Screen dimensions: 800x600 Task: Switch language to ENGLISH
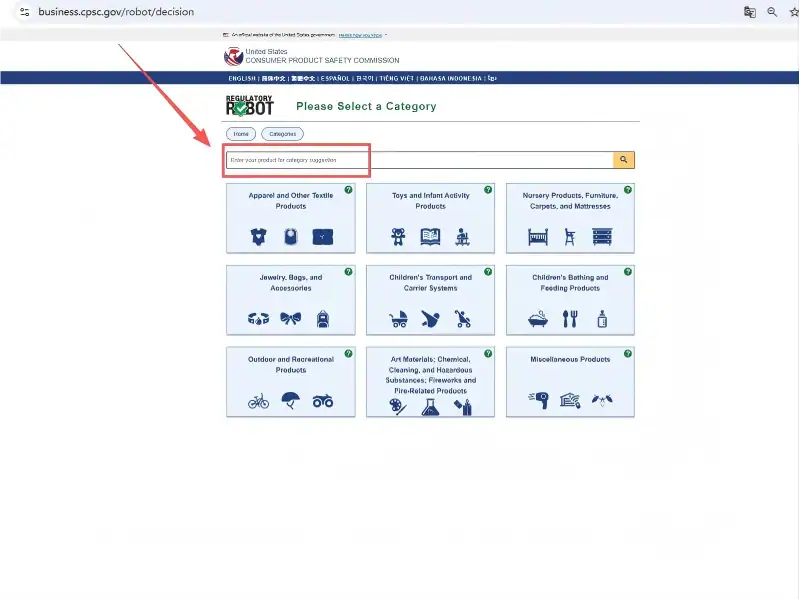(242, 79)
